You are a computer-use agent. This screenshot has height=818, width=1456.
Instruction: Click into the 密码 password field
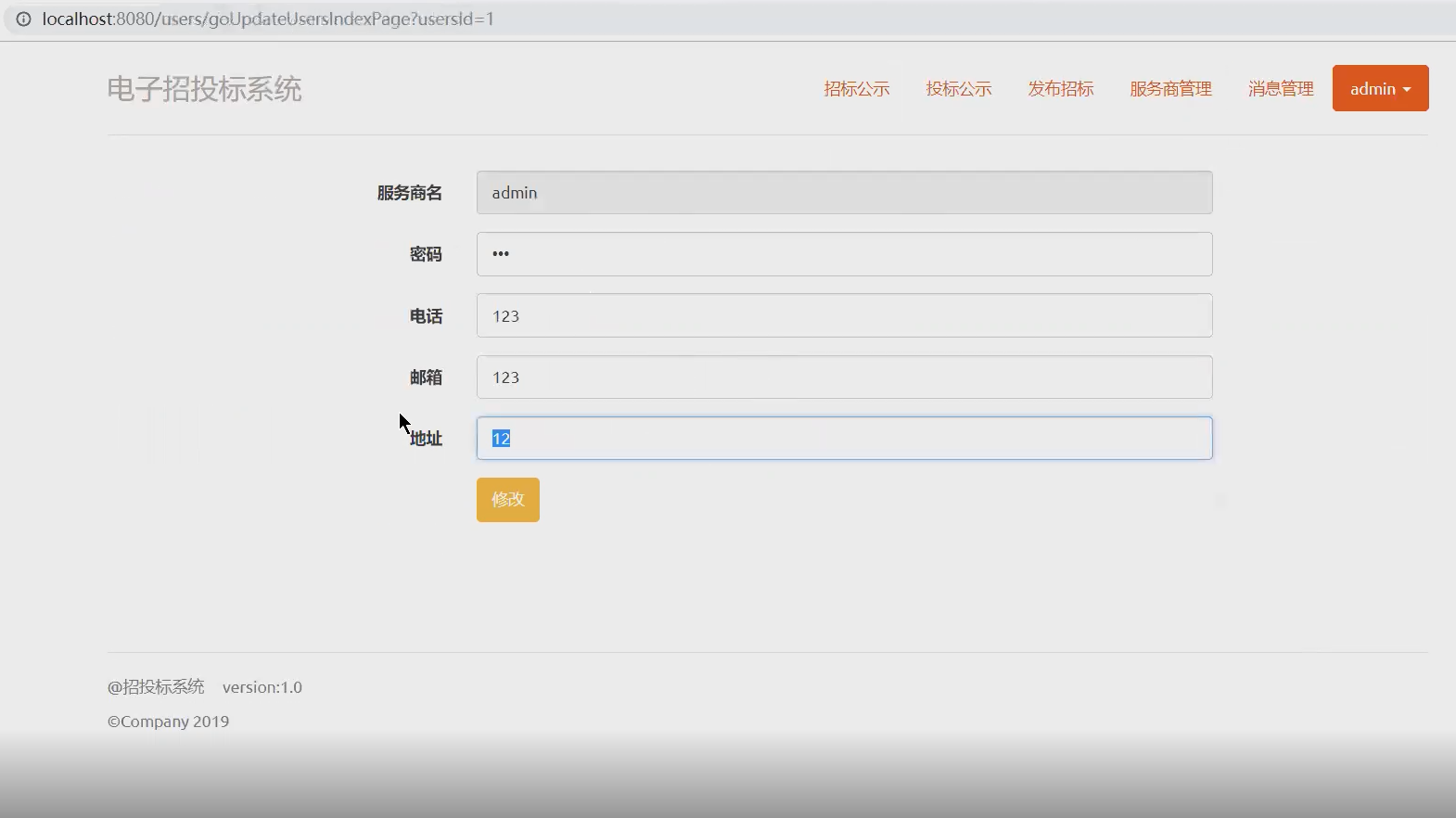844,254
